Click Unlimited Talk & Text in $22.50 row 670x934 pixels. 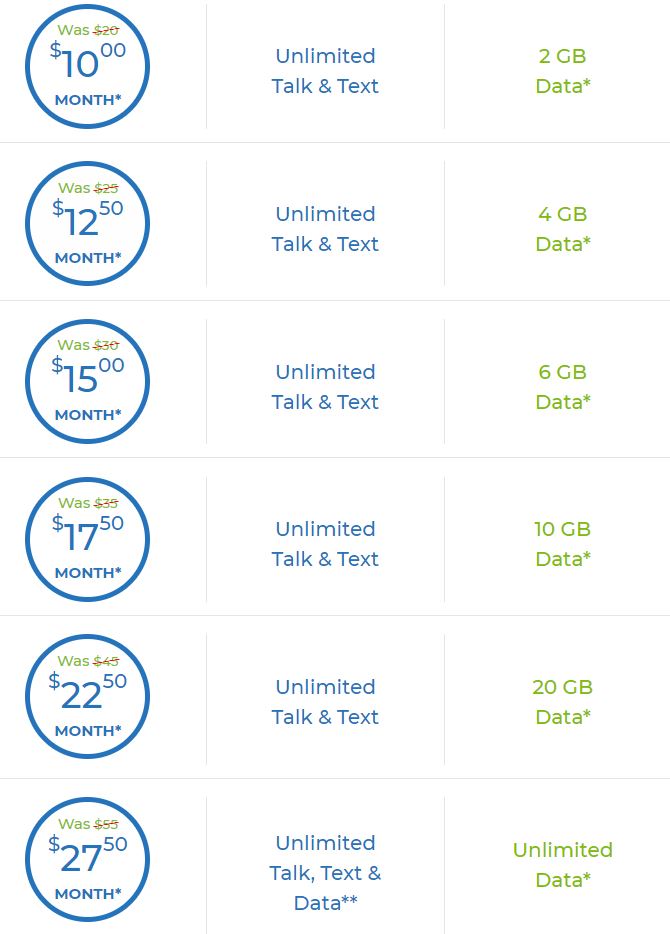(325, 702)
